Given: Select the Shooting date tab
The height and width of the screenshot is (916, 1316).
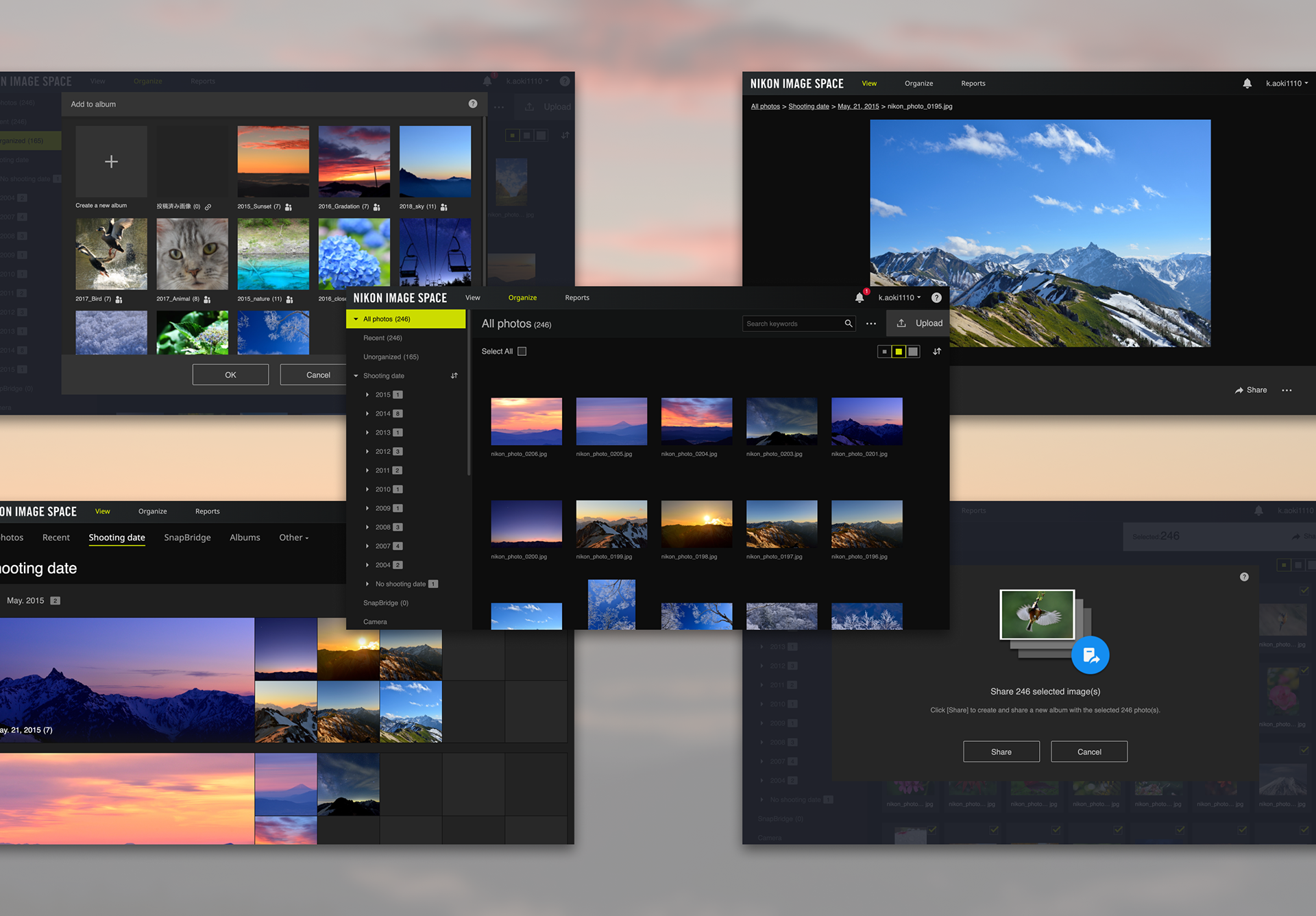Looking at the screenshot, I should pos(117,538).
